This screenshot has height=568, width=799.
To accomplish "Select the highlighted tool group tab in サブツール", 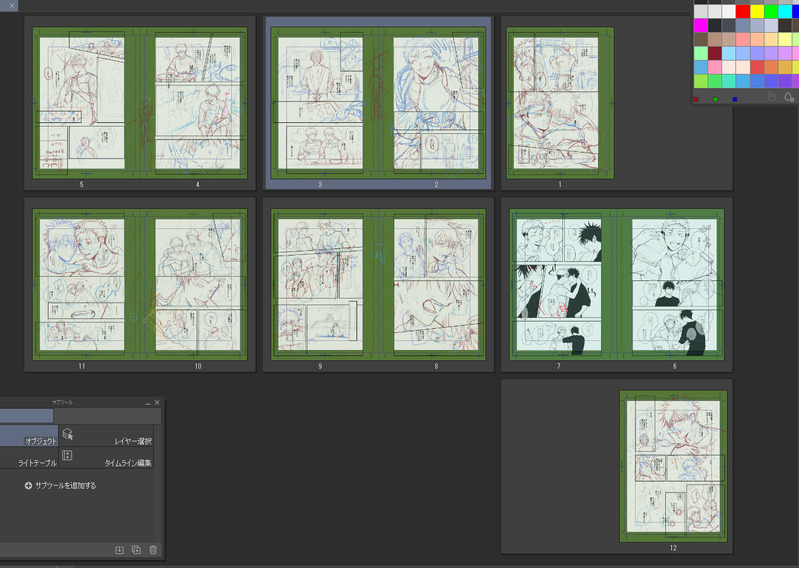I will (26, 416).
